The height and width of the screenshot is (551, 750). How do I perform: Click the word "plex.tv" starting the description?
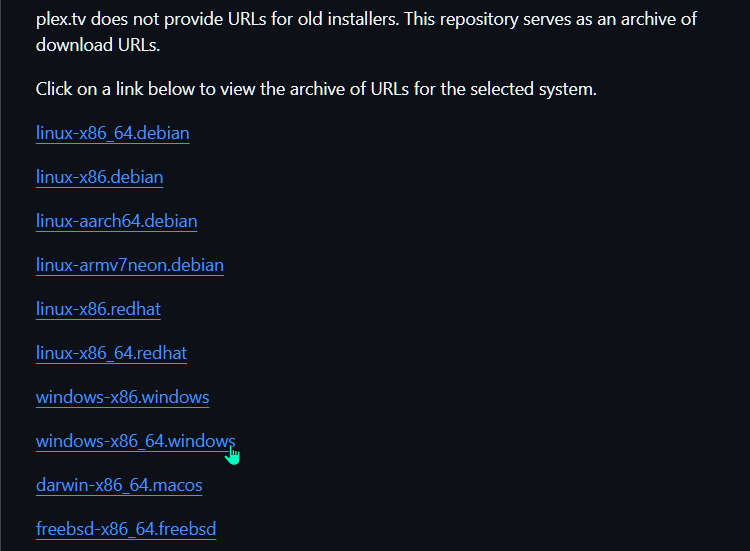[x=61, y=19]
